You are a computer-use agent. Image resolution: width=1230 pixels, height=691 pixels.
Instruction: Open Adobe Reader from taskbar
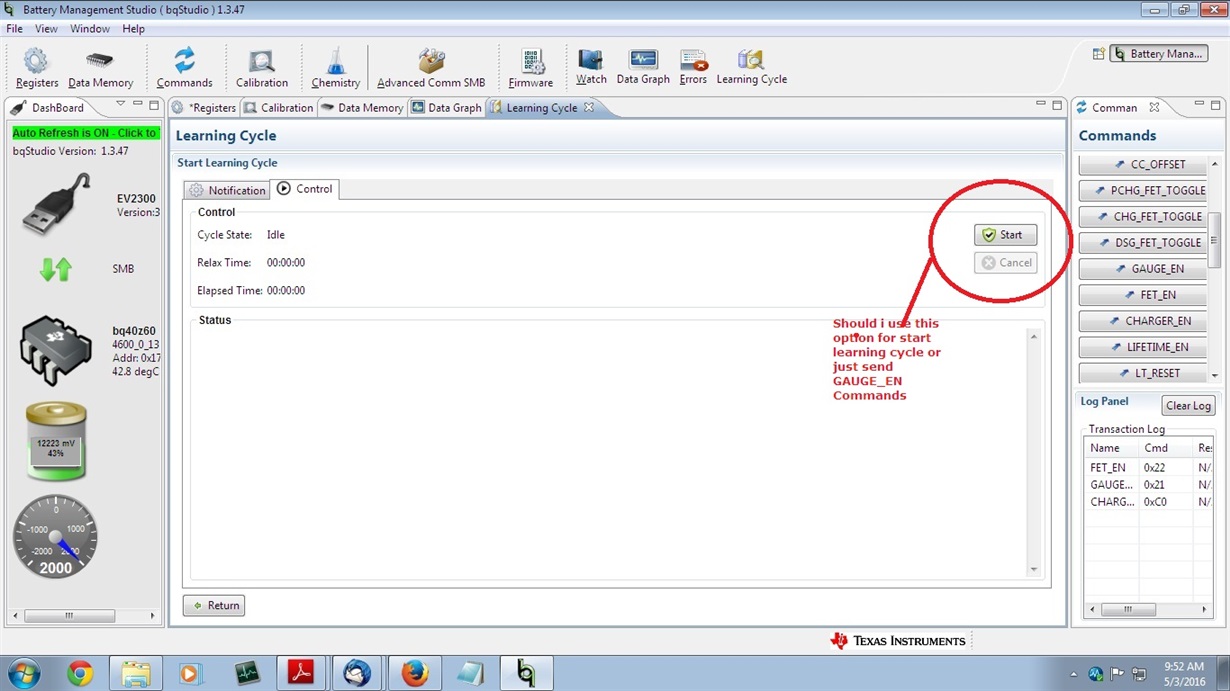click(x=301, y=674)
